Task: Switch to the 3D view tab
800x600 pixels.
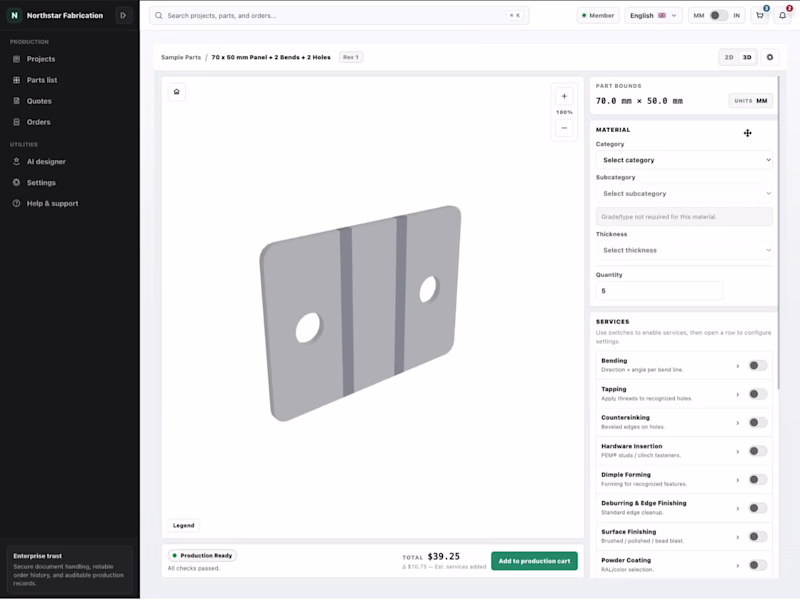Action: pyautogui.click(x=747, y=57)
